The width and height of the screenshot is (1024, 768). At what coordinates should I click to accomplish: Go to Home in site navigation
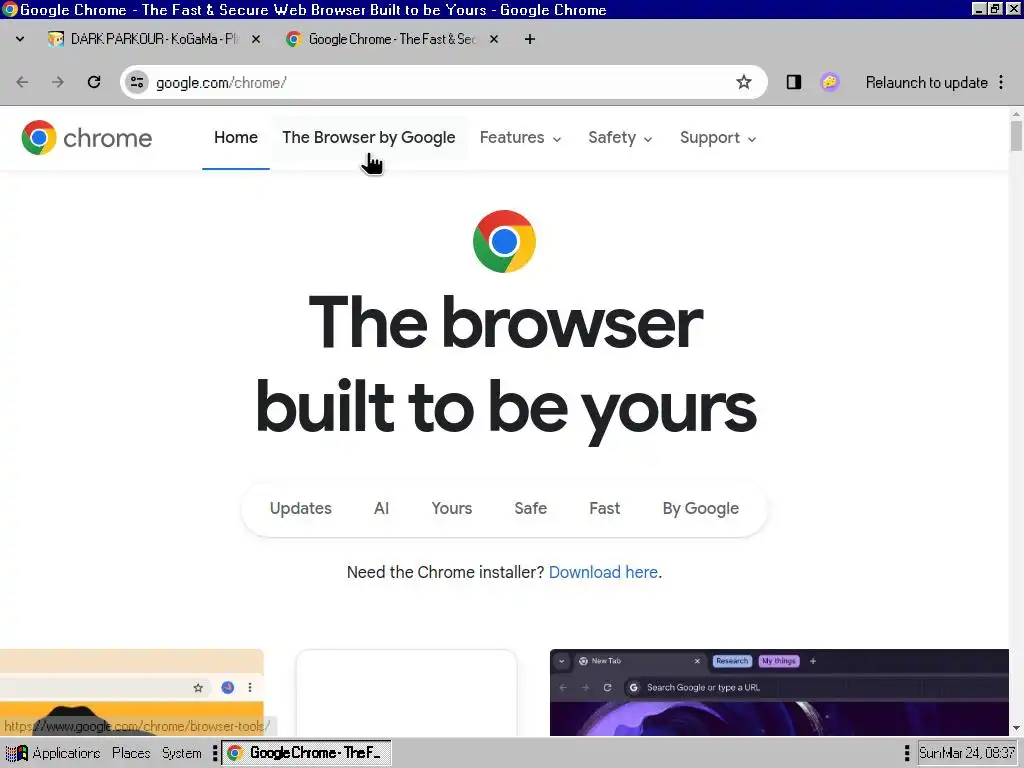click(236, 138)
